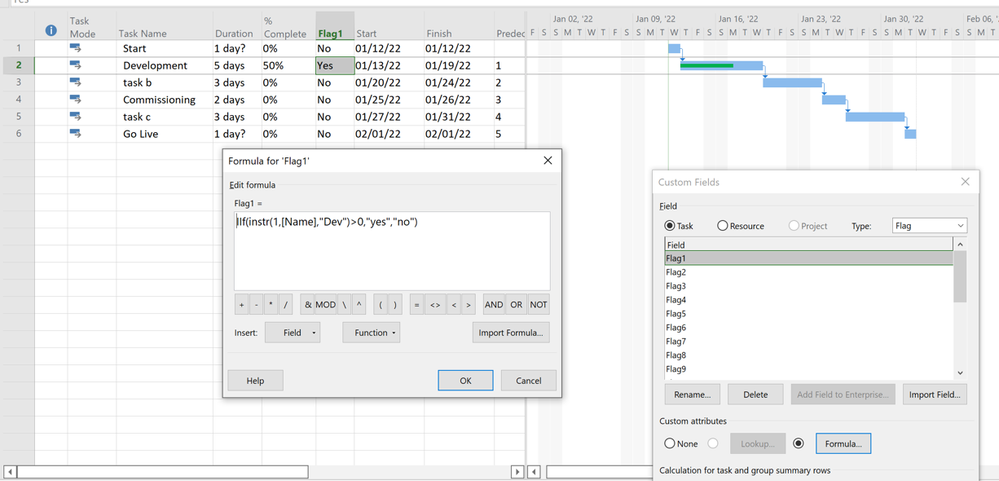
Task: Select Flag2 in the field list
Action: (x=809, y=272)
